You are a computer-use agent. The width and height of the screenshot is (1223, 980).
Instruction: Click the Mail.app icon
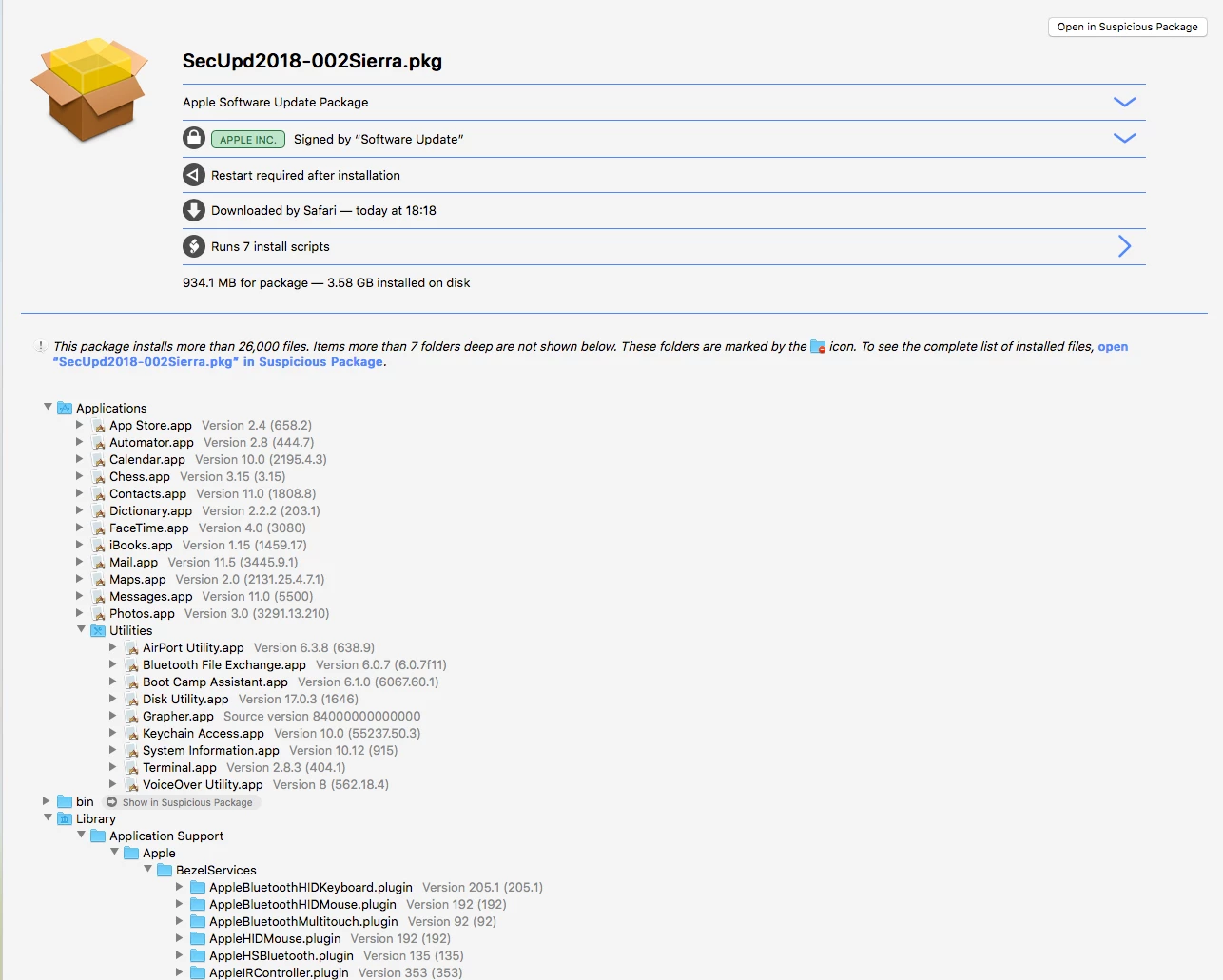coord(98,563)
